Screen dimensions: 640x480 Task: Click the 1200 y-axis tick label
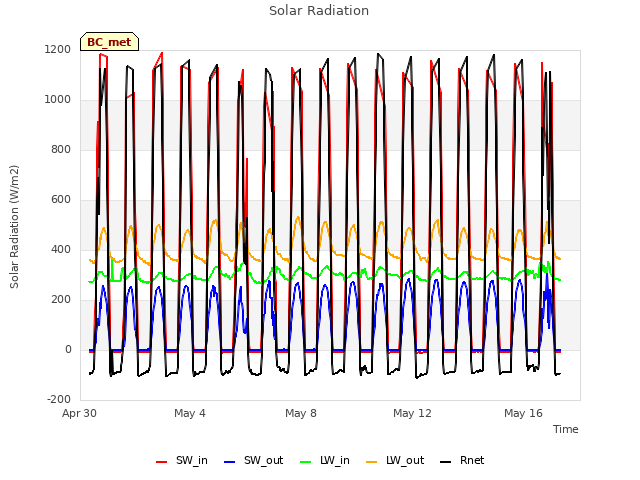click(x=58, y=49)
